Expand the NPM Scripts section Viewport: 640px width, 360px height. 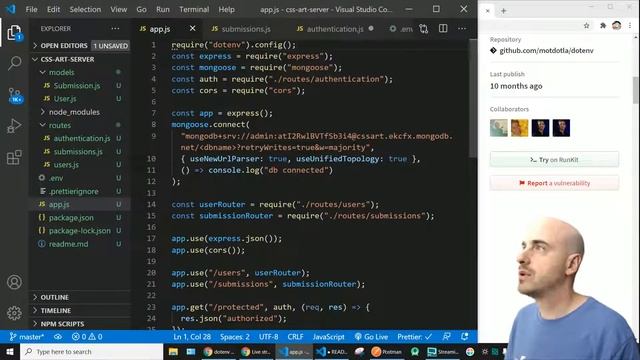click(80, 324)
